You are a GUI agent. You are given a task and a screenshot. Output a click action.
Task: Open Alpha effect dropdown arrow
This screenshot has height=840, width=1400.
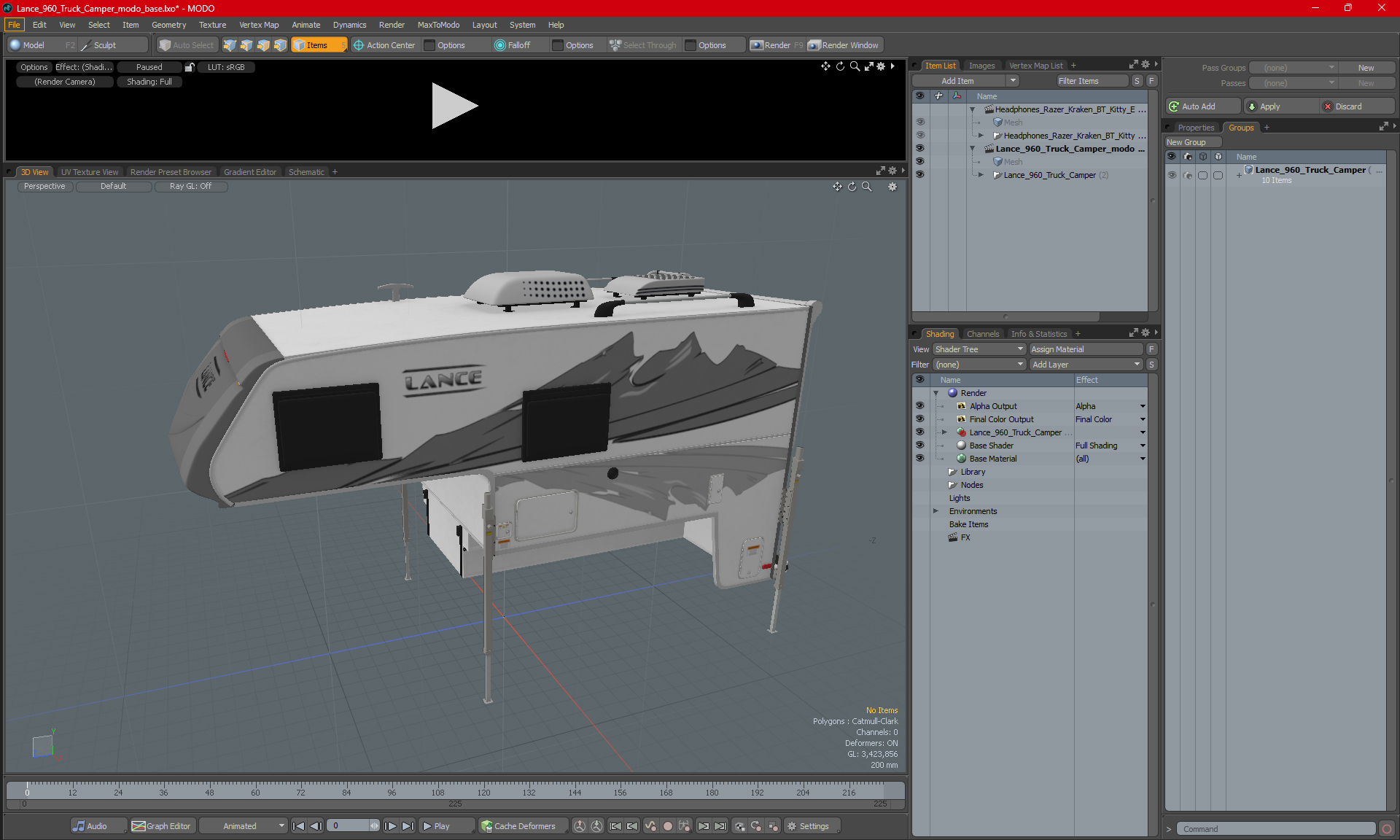coord(1143,406)
